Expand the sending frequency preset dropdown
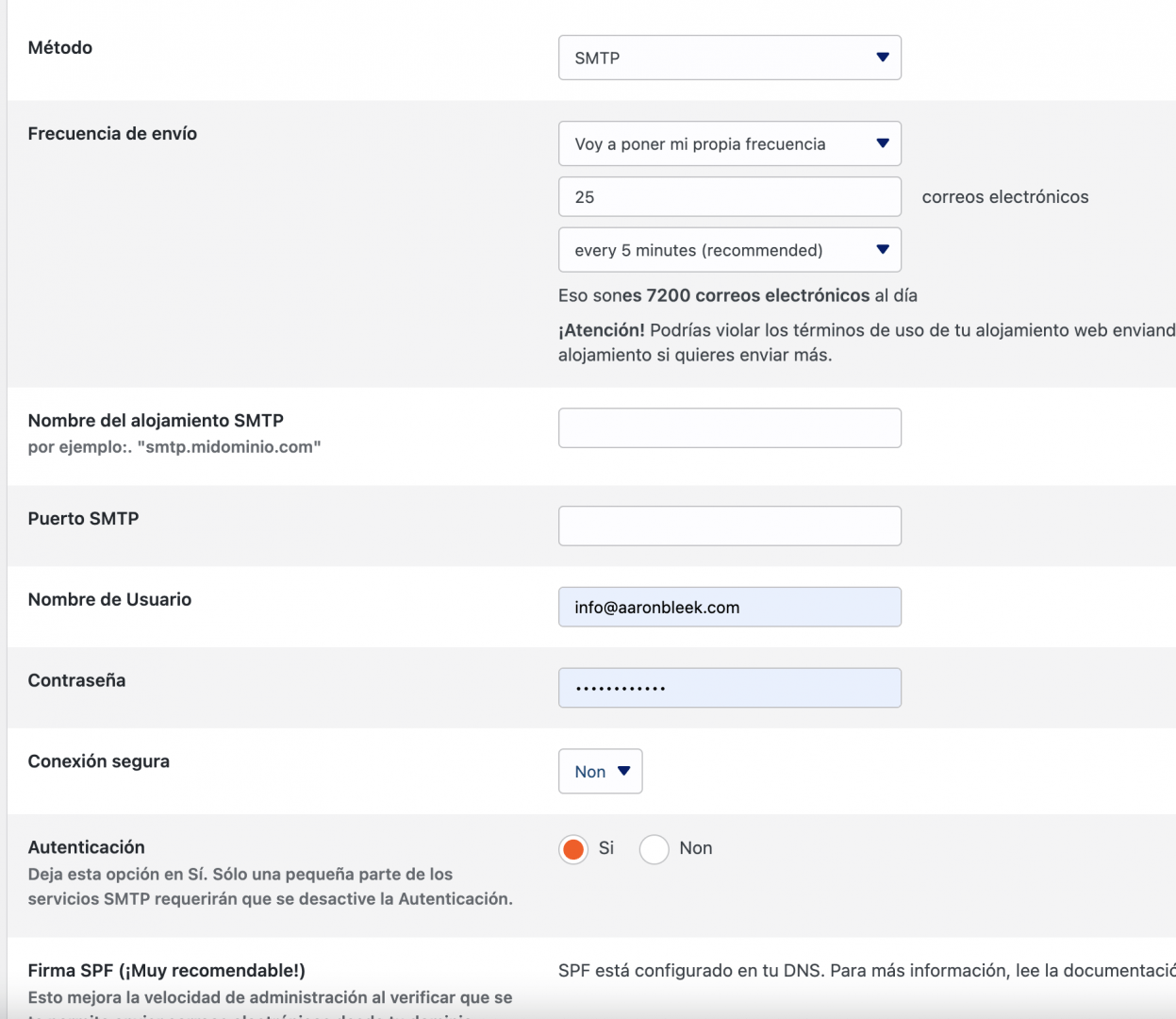1176x1019 pixels. click(730, 143)
